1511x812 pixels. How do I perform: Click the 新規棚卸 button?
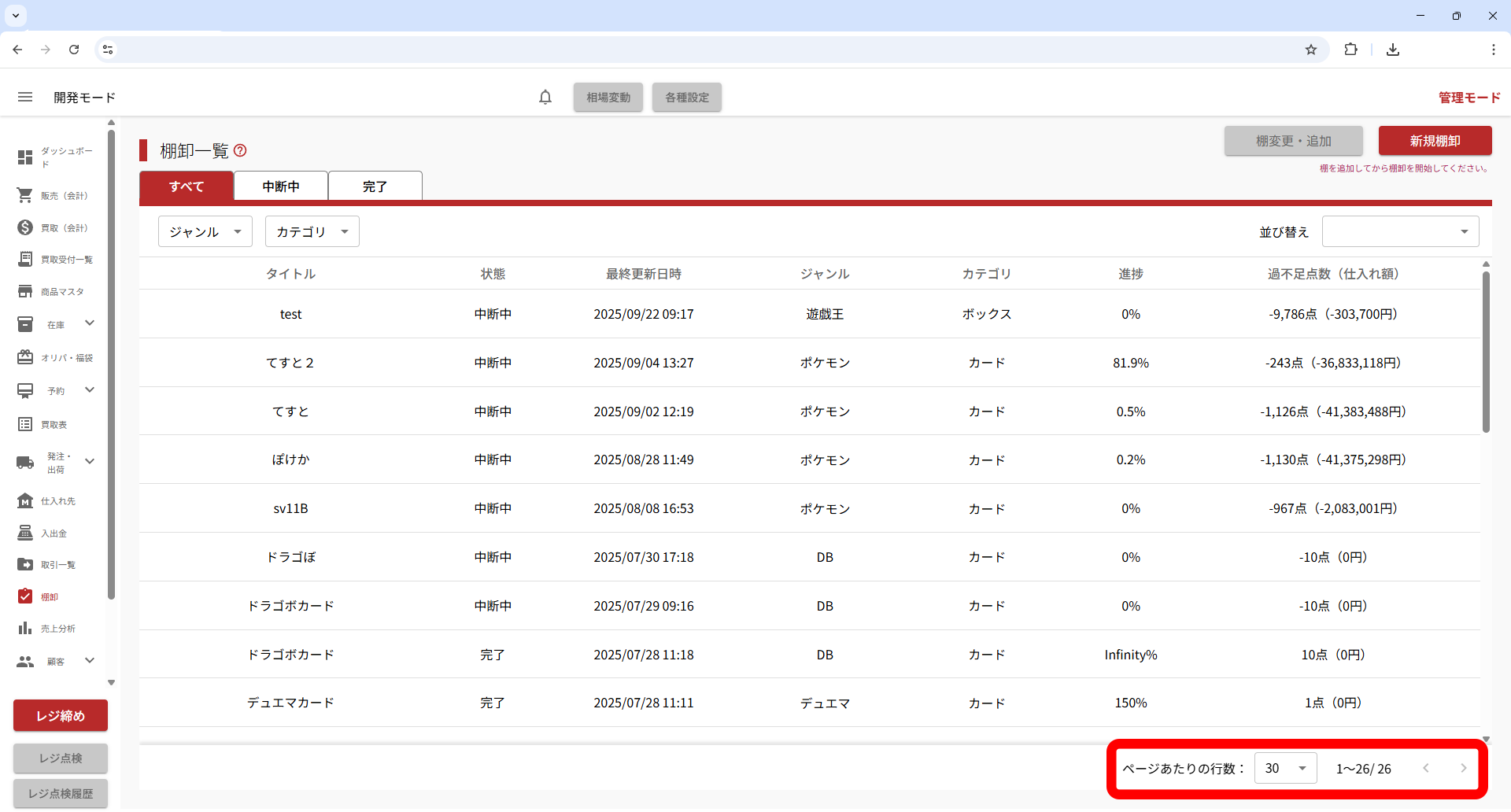(1435, 141)
